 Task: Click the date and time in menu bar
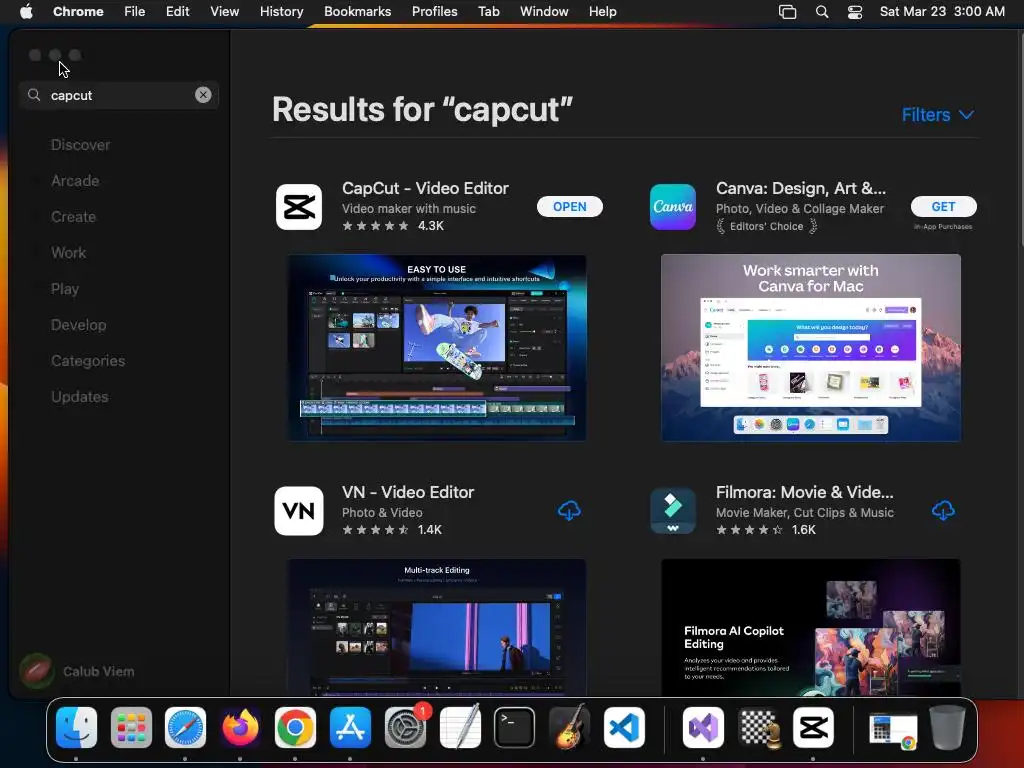click(942, 12)
